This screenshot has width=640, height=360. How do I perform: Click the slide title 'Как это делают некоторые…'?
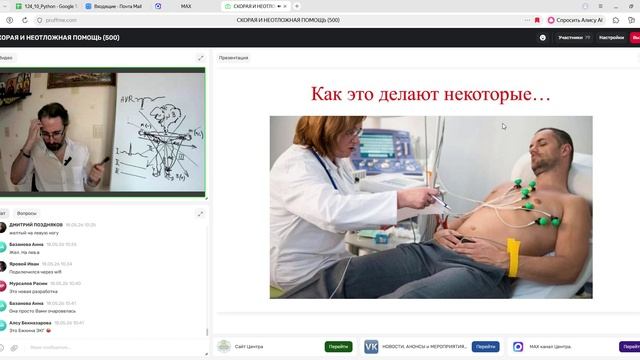(431, 94)
